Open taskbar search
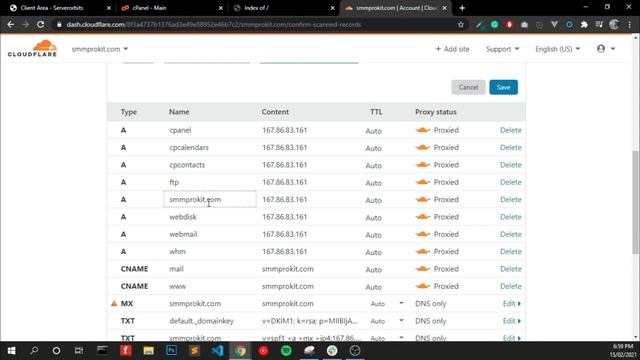Screen dimensions: 640x360 34,351
